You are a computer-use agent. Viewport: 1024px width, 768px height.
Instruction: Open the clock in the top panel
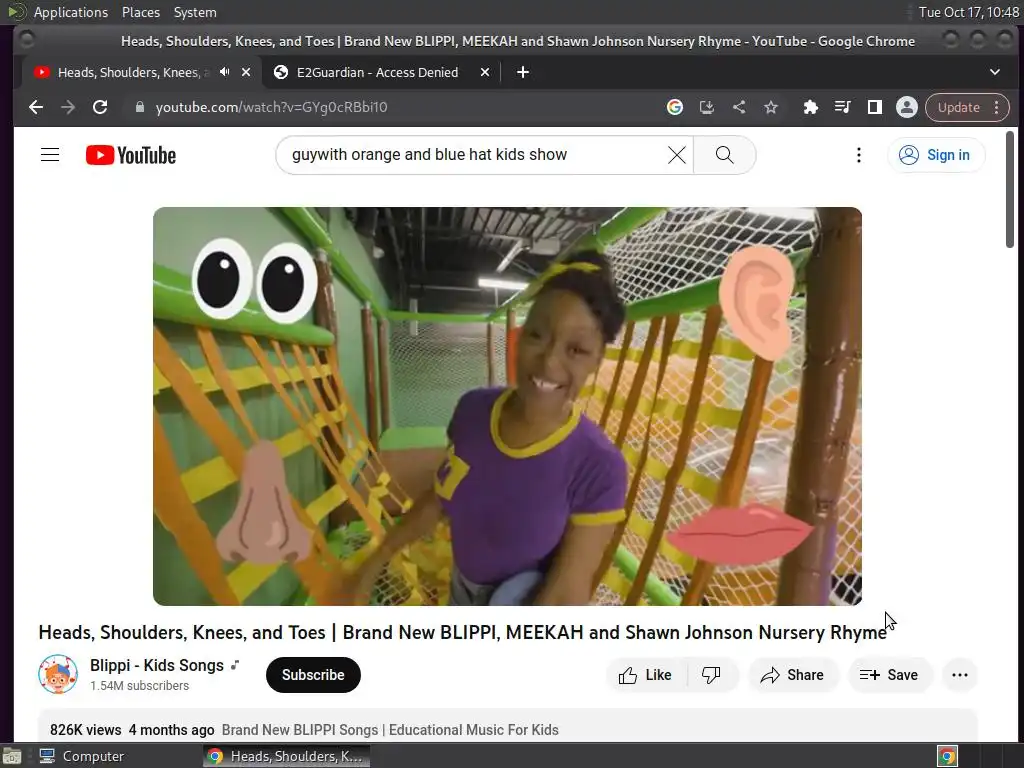click(968, 12)
